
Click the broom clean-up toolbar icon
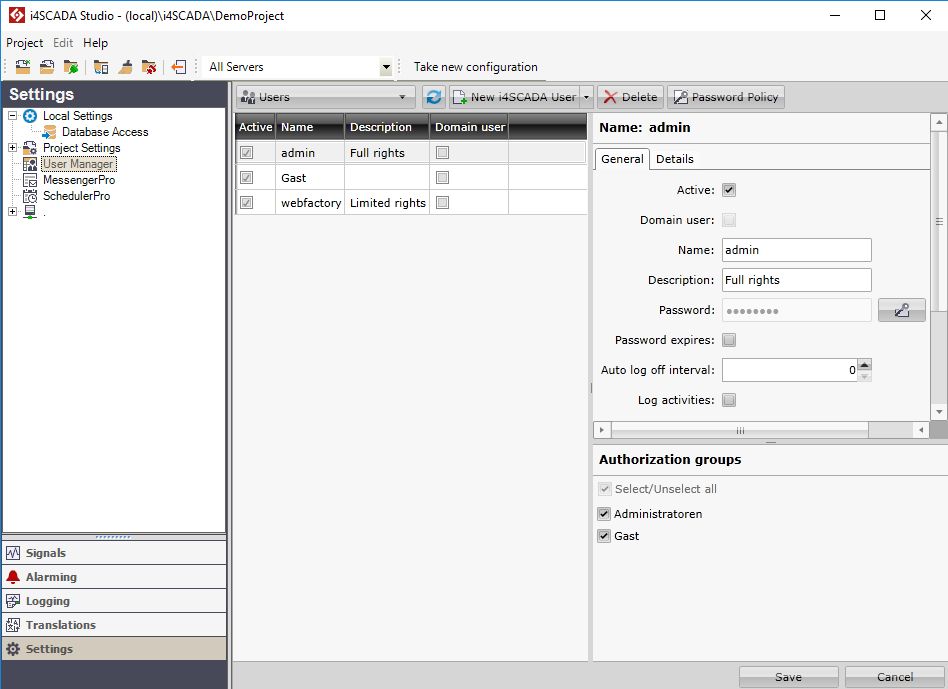click(x=125, y=67)
